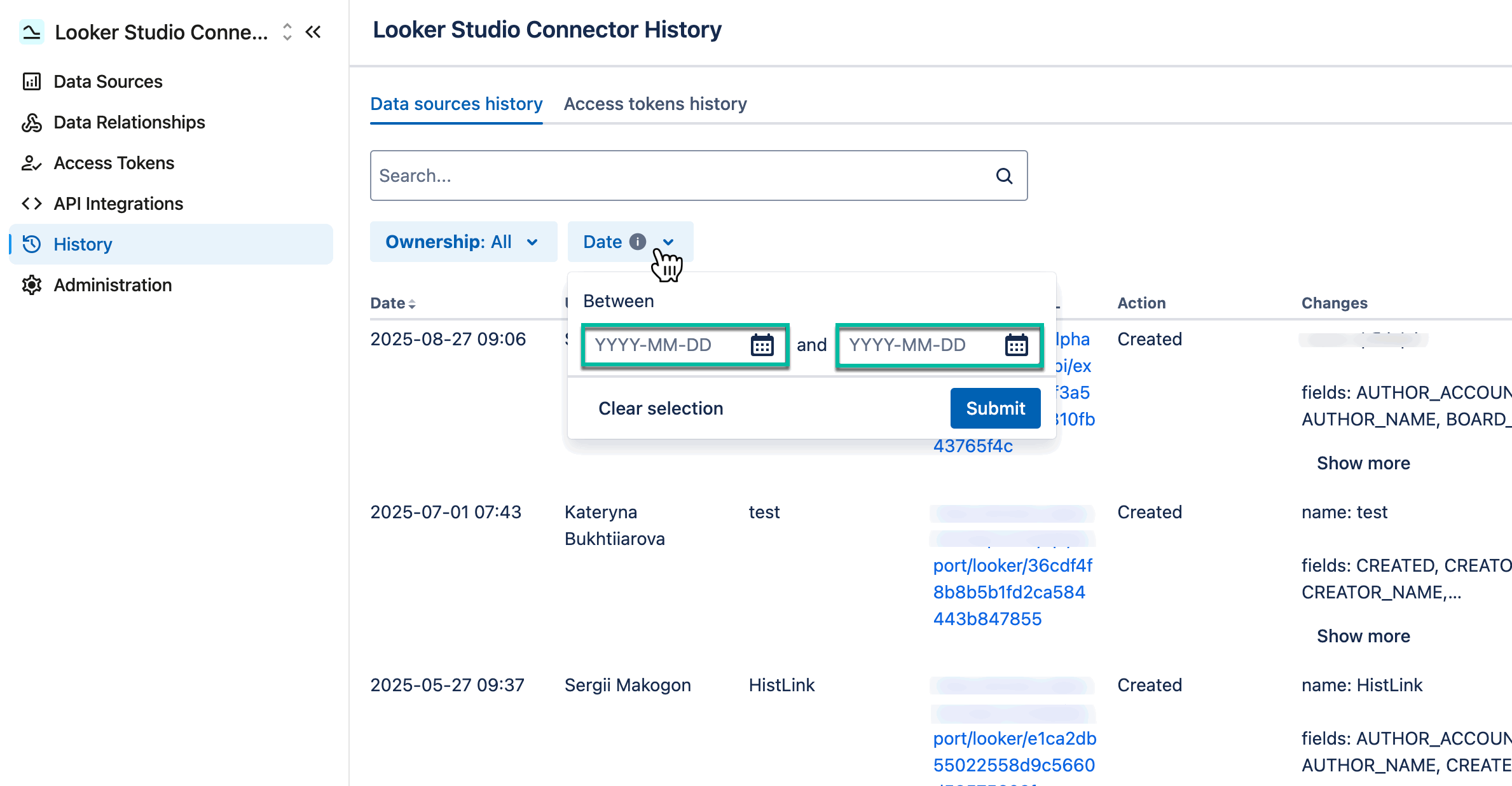Image resolution: width=1512 pixels, height=786 pixels.
Task: Select the Data sources history tab
Action: (457, 104)
